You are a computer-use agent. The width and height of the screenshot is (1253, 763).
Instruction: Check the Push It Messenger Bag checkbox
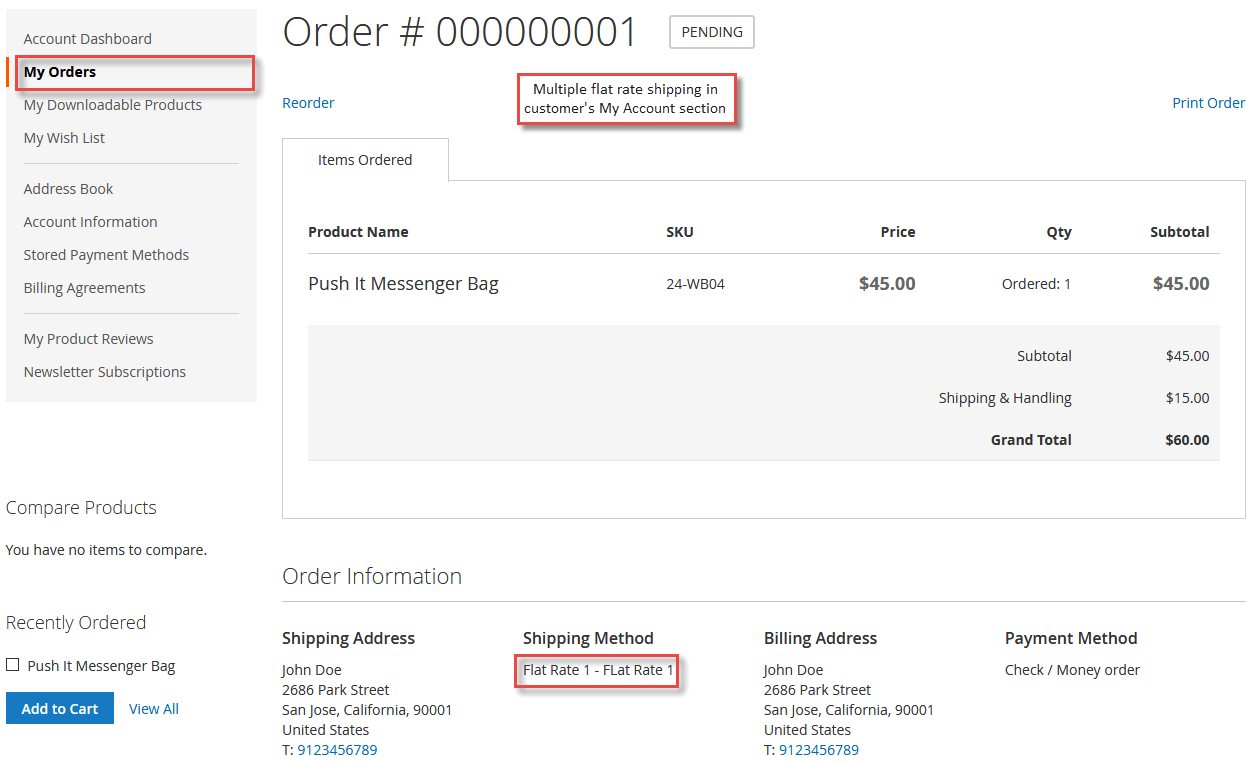coord(11,664)
